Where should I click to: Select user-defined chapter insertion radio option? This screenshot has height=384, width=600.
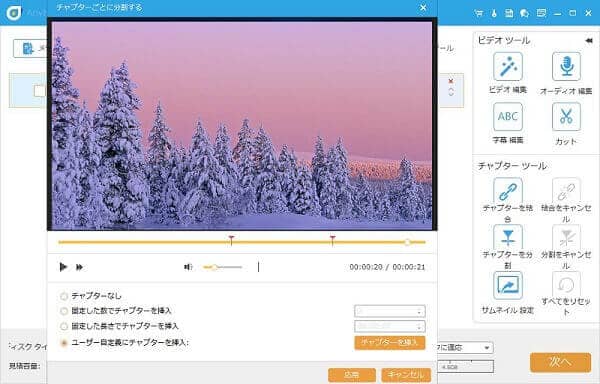tap(64, 343)
